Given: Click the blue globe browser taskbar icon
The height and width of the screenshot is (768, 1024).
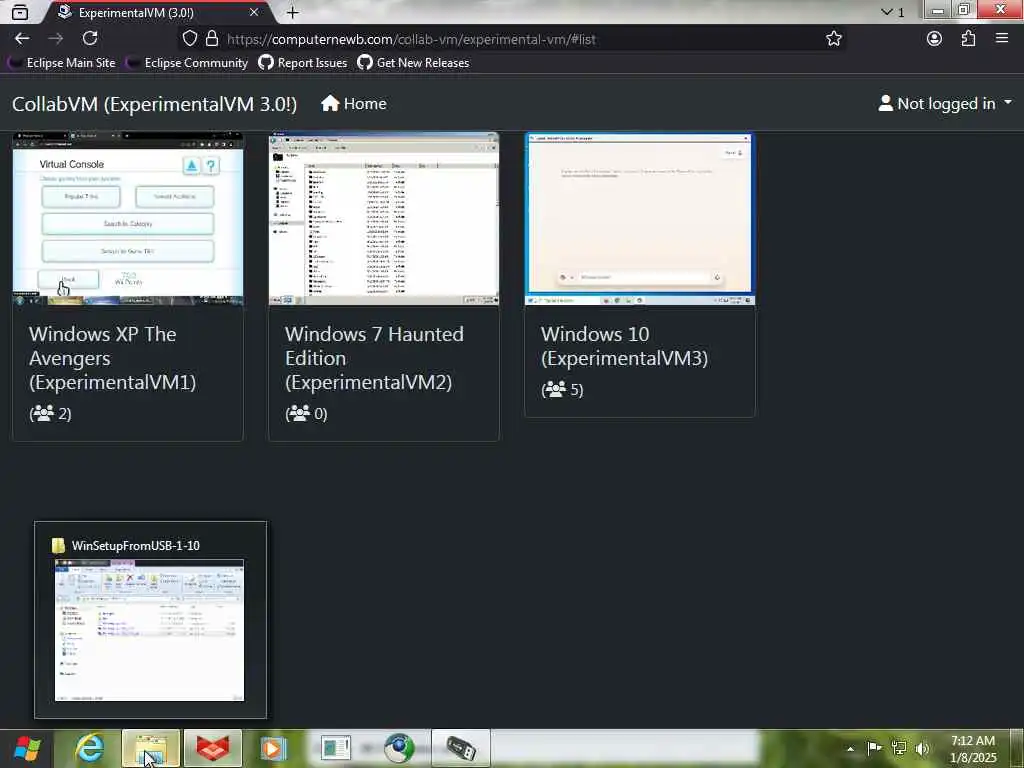Looking at the screenshot, I should pos(398,748).
